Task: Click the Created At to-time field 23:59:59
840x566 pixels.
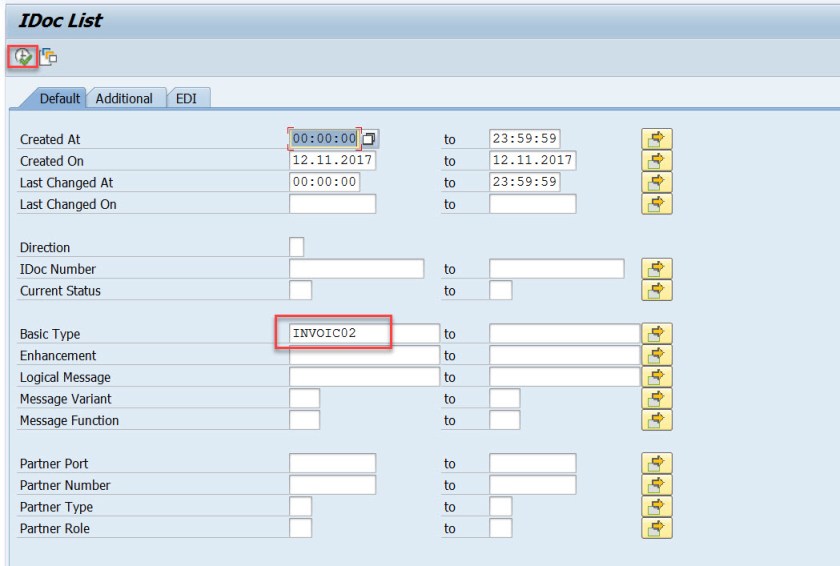Action: click(524, 139)
